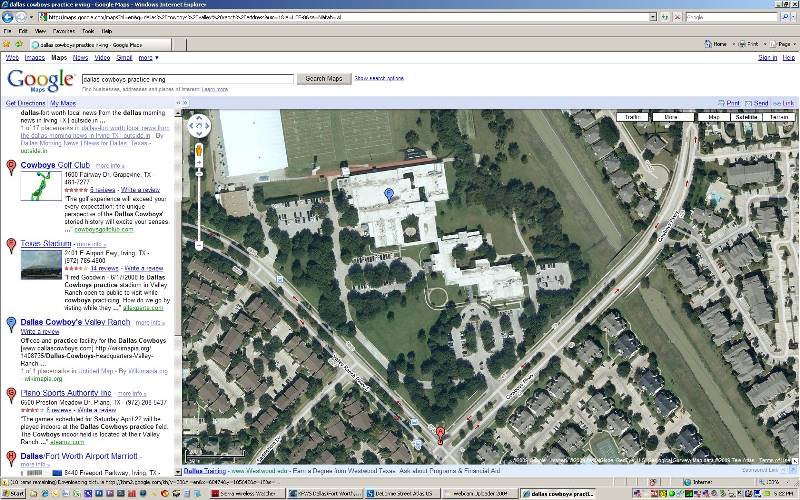Click the blue marker on the building

[389, 194]
